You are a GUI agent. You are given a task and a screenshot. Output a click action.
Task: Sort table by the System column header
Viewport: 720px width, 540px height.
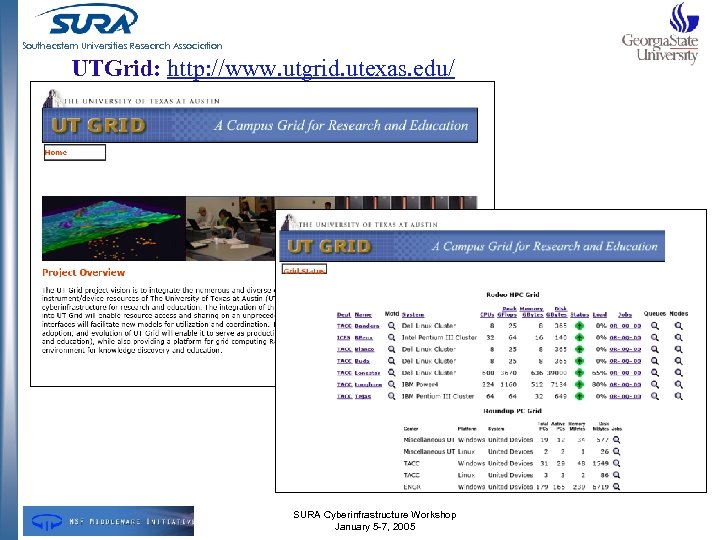[x=413, y=315]
